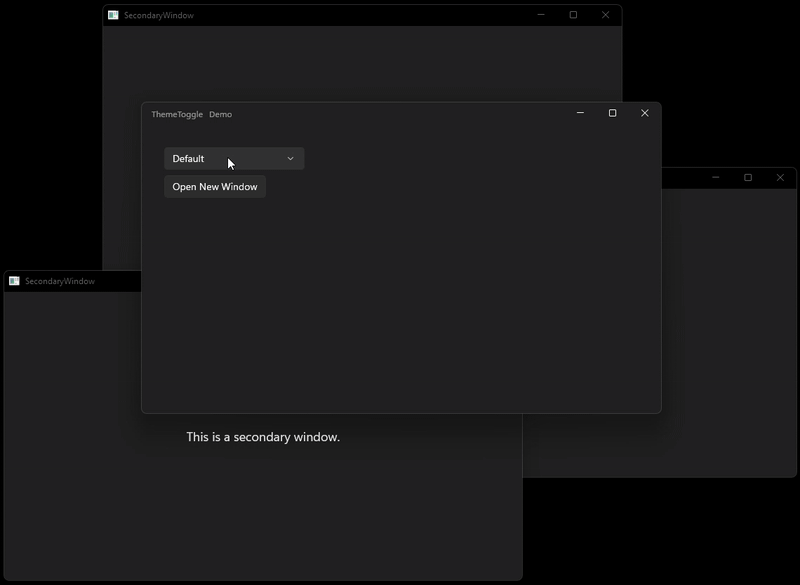
Task: Maximize the topmost SecondaryWindow
Action: (572, 15)
